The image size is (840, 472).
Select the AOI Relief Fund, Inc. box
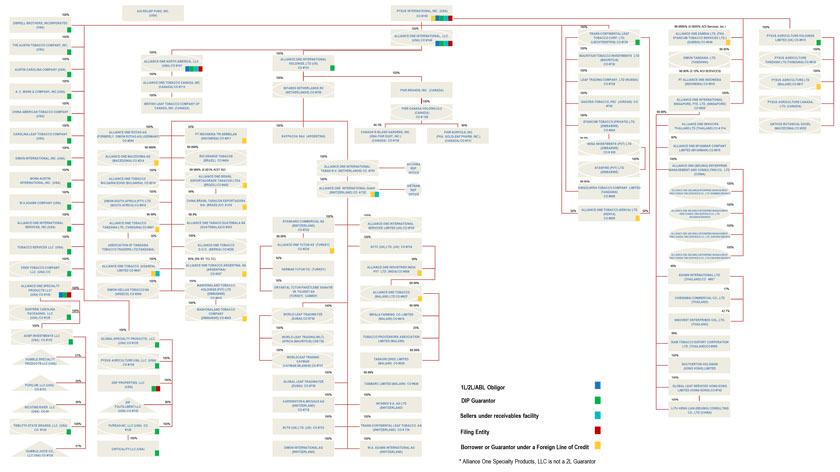pos(153,13)
